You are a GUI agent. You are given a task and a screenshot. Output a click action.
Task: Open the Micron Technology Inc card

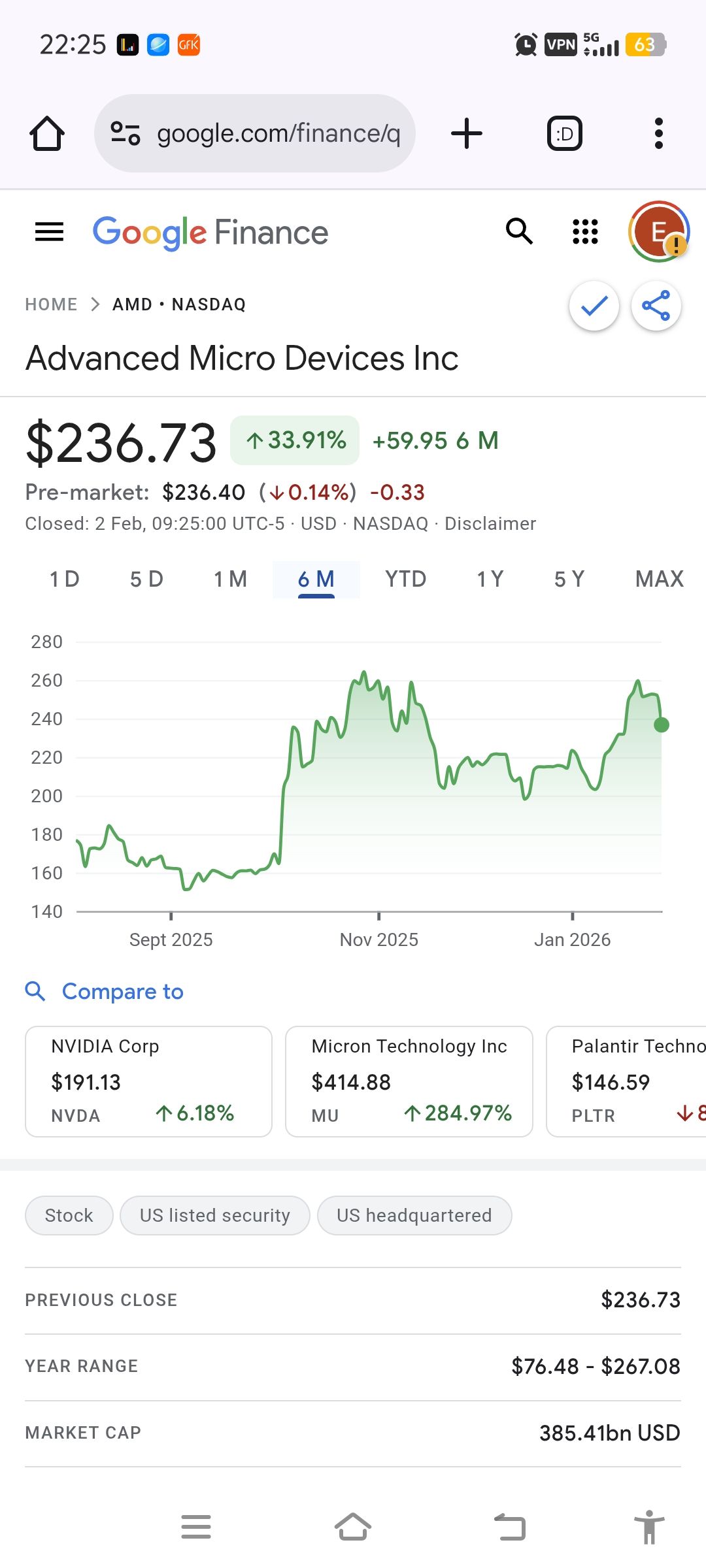pyautogui.click(x=409, y=1081)
